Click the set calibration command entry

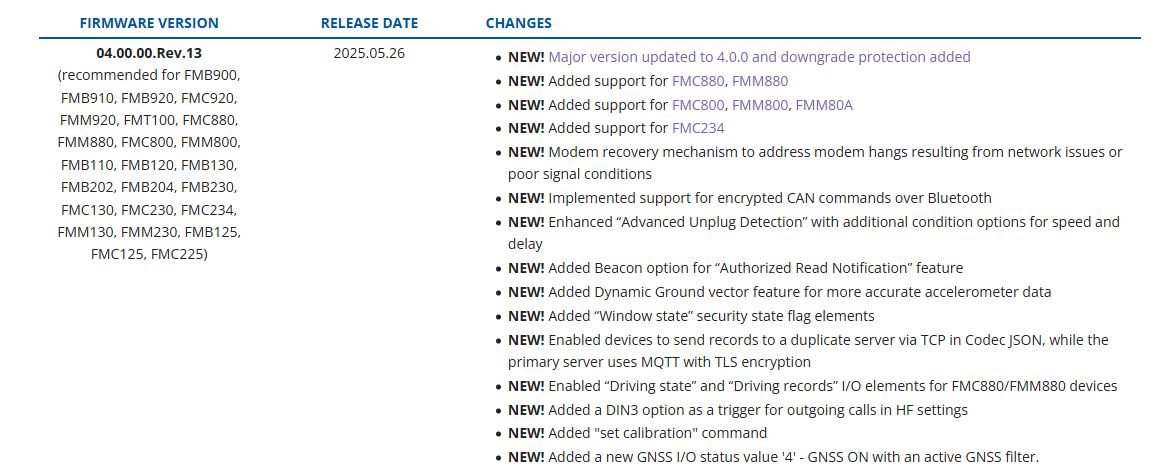(x=637, y=433)
